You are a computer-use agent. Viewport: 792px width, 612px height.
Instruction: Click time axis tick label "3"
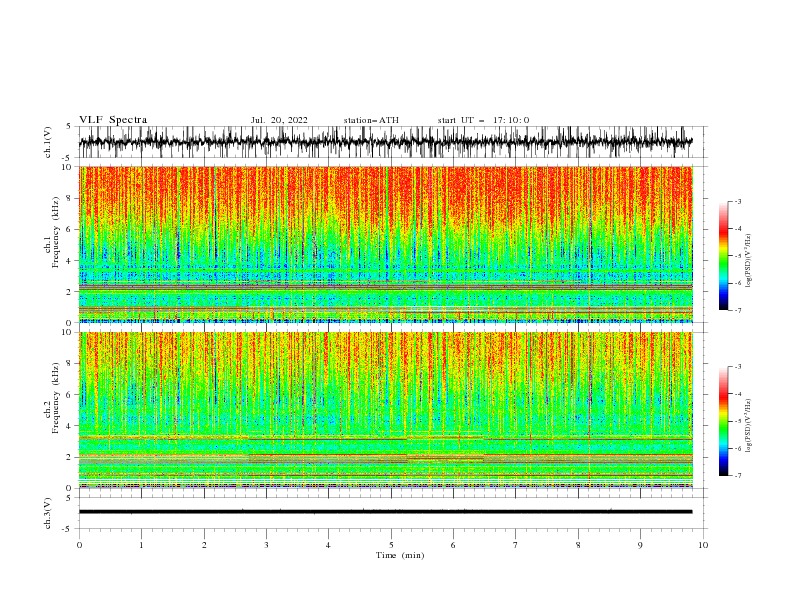point(266,545)
